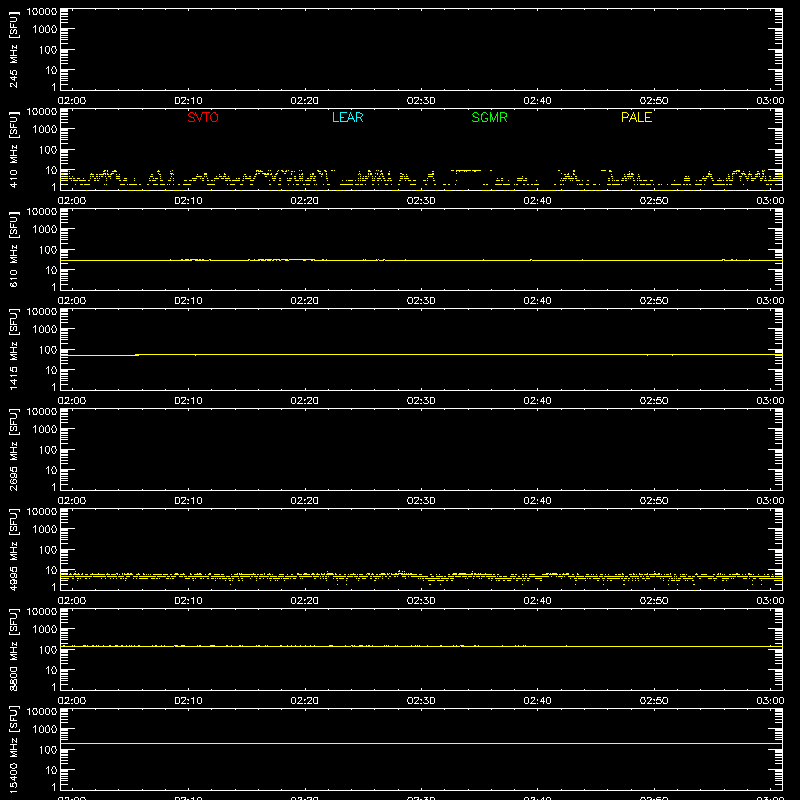Select the 4995 MHz [SFU] axis label
The image size is (800, 800).
[x=14, y=549]
